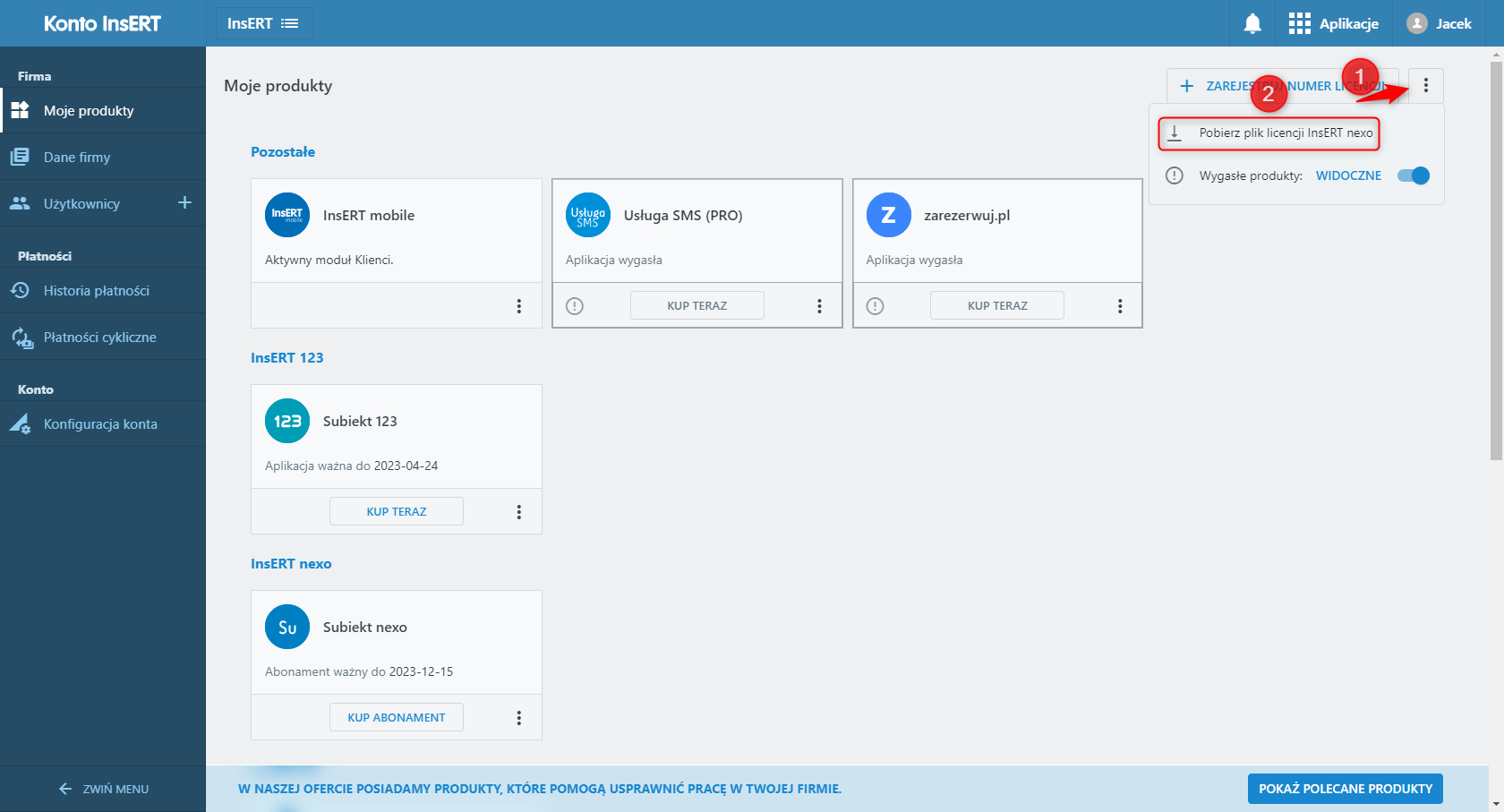Open the notifications bell
1504x812 pixels.
point(1252,23)
